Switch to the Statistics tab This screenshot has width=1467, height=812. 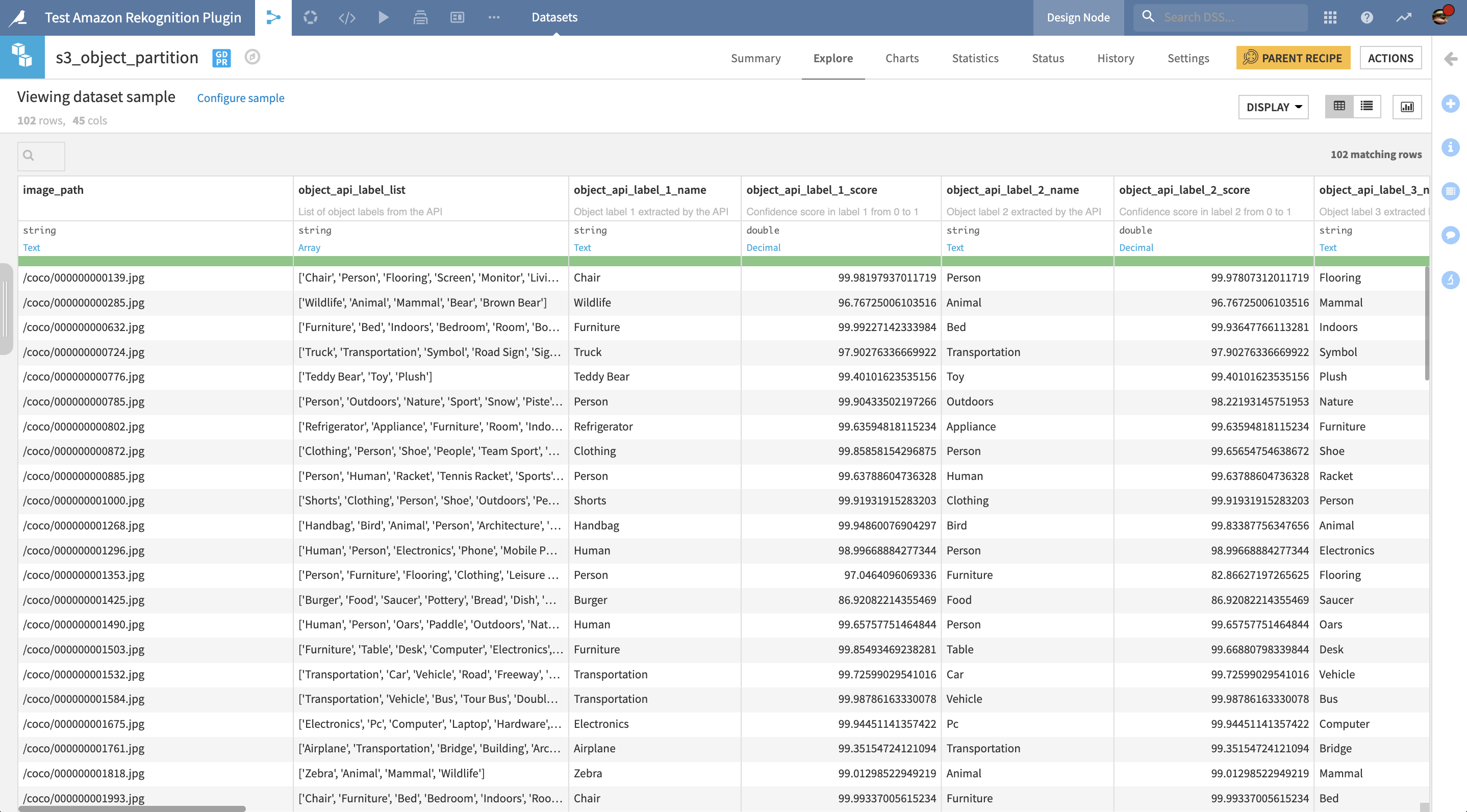pos(975,57)
